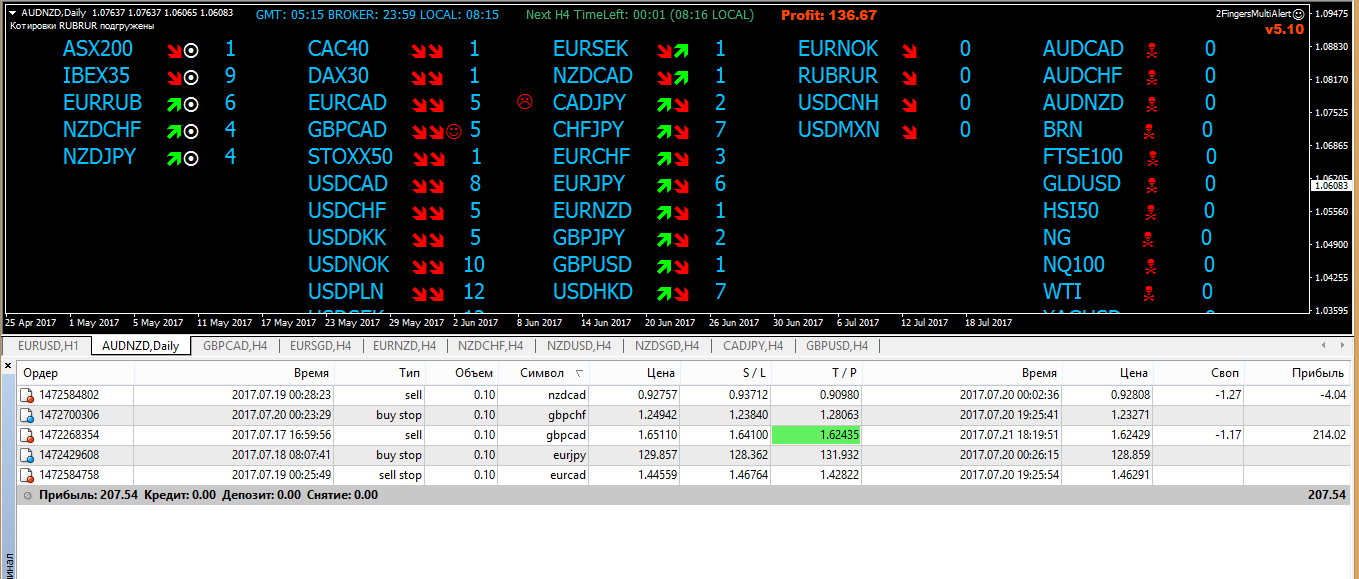Open the GBPUSD,H4 chart tab

(837, 346)
